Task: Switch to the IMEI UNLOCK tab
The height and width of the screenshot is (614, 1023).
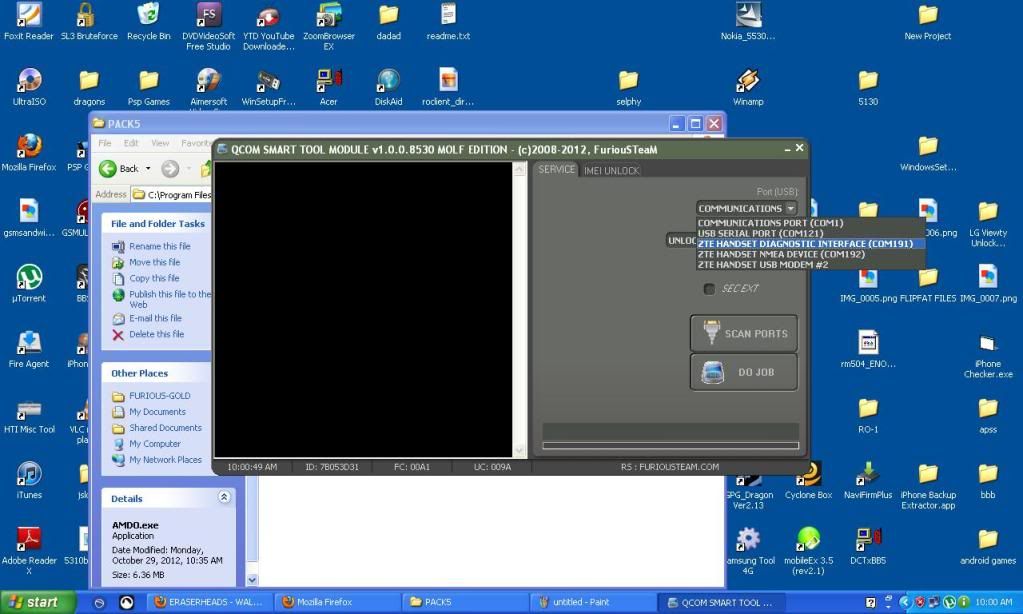Action: 611,171
